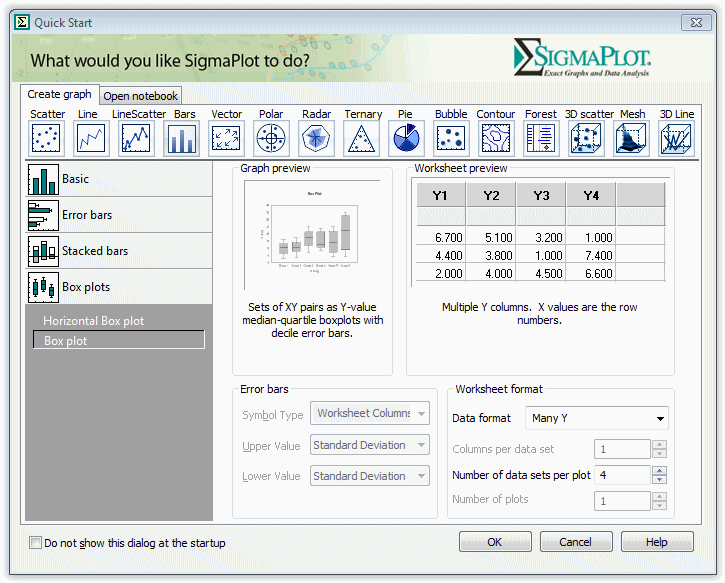Select the Pie chart type icon
Screen dimensions: 725x583
[406, 138]
